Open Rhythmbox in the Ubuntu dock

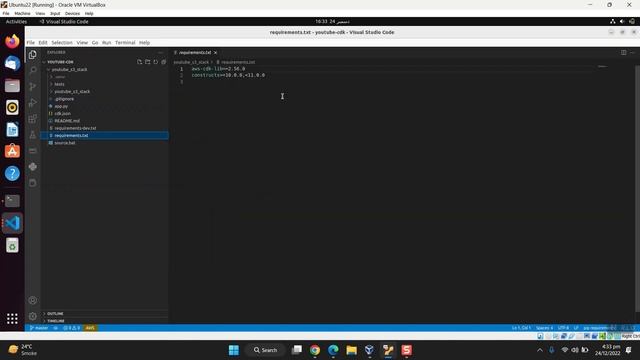[12, 107]
